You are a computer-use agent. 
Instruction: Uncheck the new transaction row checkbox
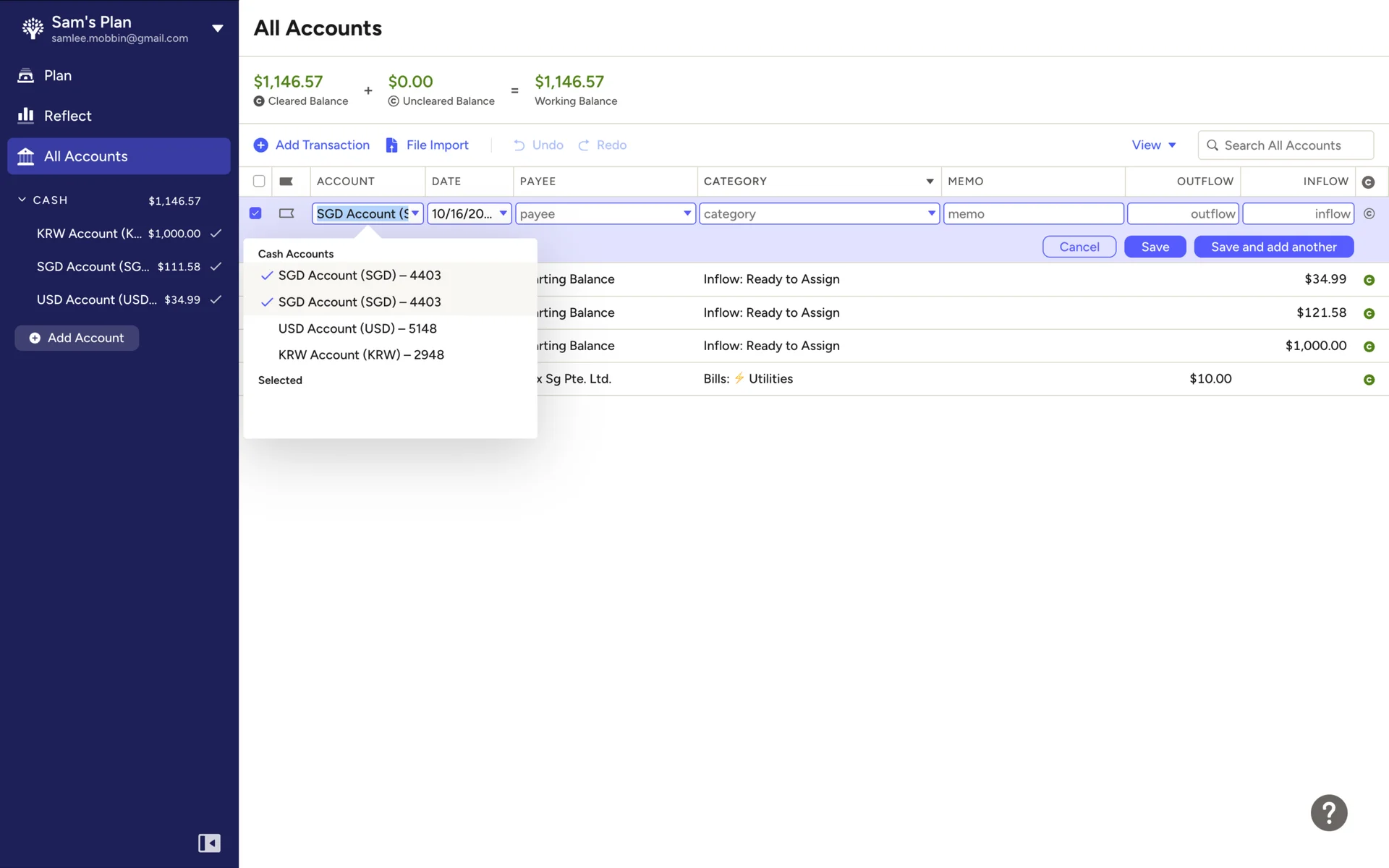pyautogui.click(x=255, y=213)
